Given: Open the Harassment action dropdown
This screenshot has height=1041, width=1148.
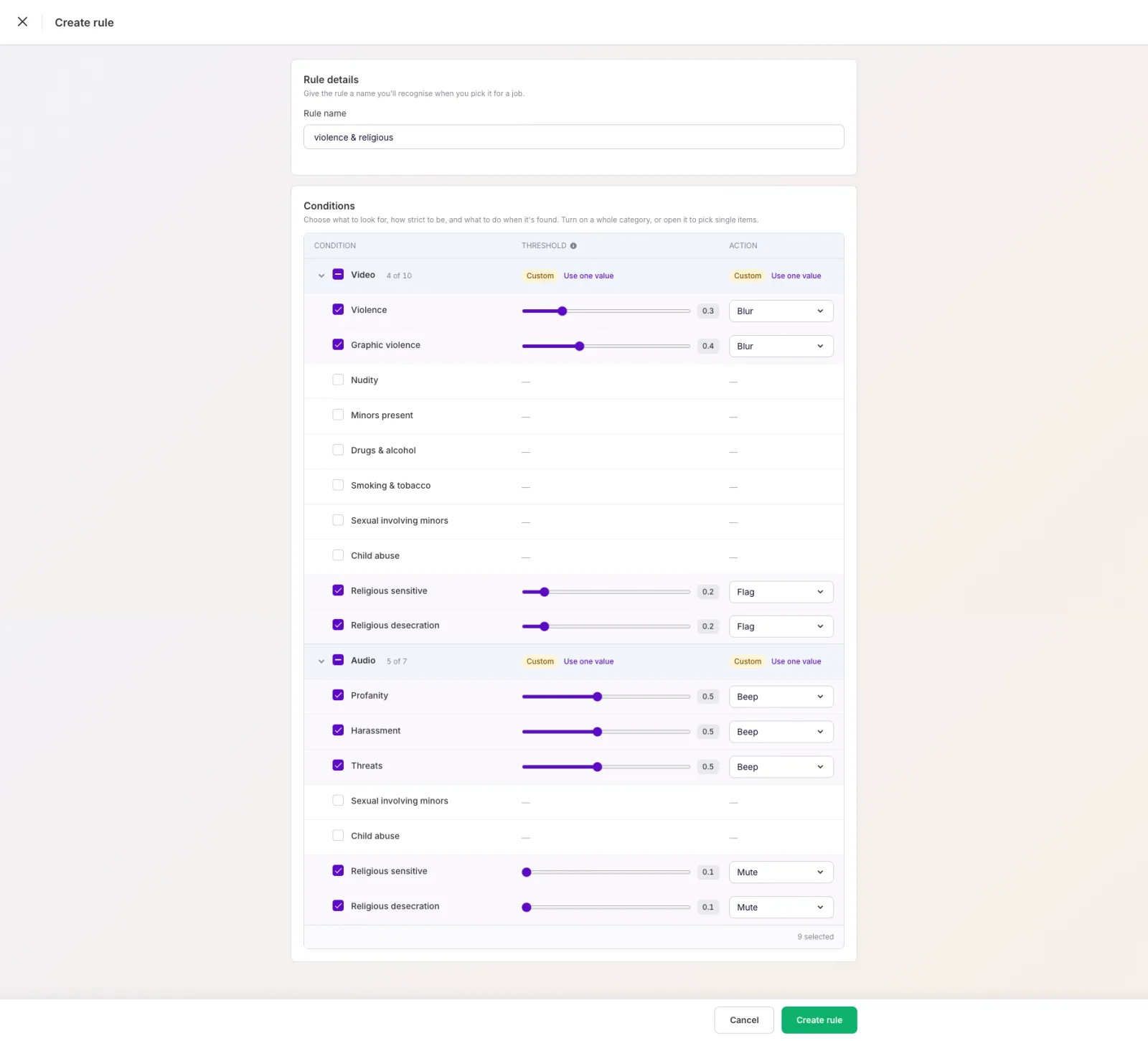Looking at the screenshot, I should pyautogui.click(x=781, y=732).
